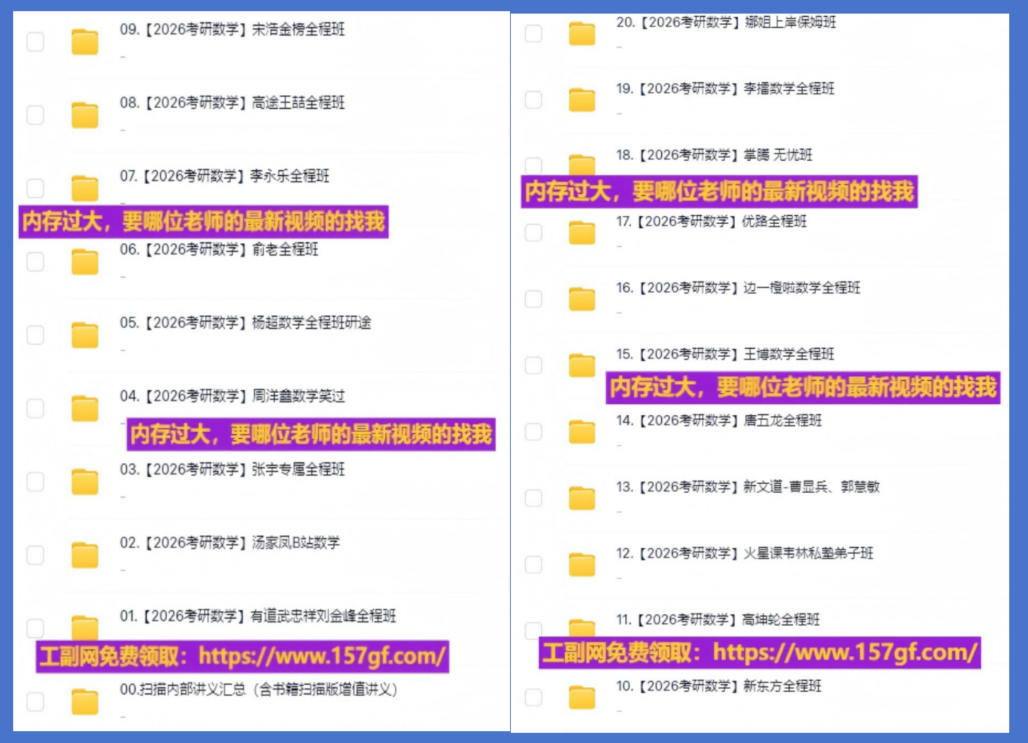This screenshot has width=1028, height=743.
Task: Open folder icon for 10 新东方全程班
Action: pyautogui.click(x=582, y=697)
